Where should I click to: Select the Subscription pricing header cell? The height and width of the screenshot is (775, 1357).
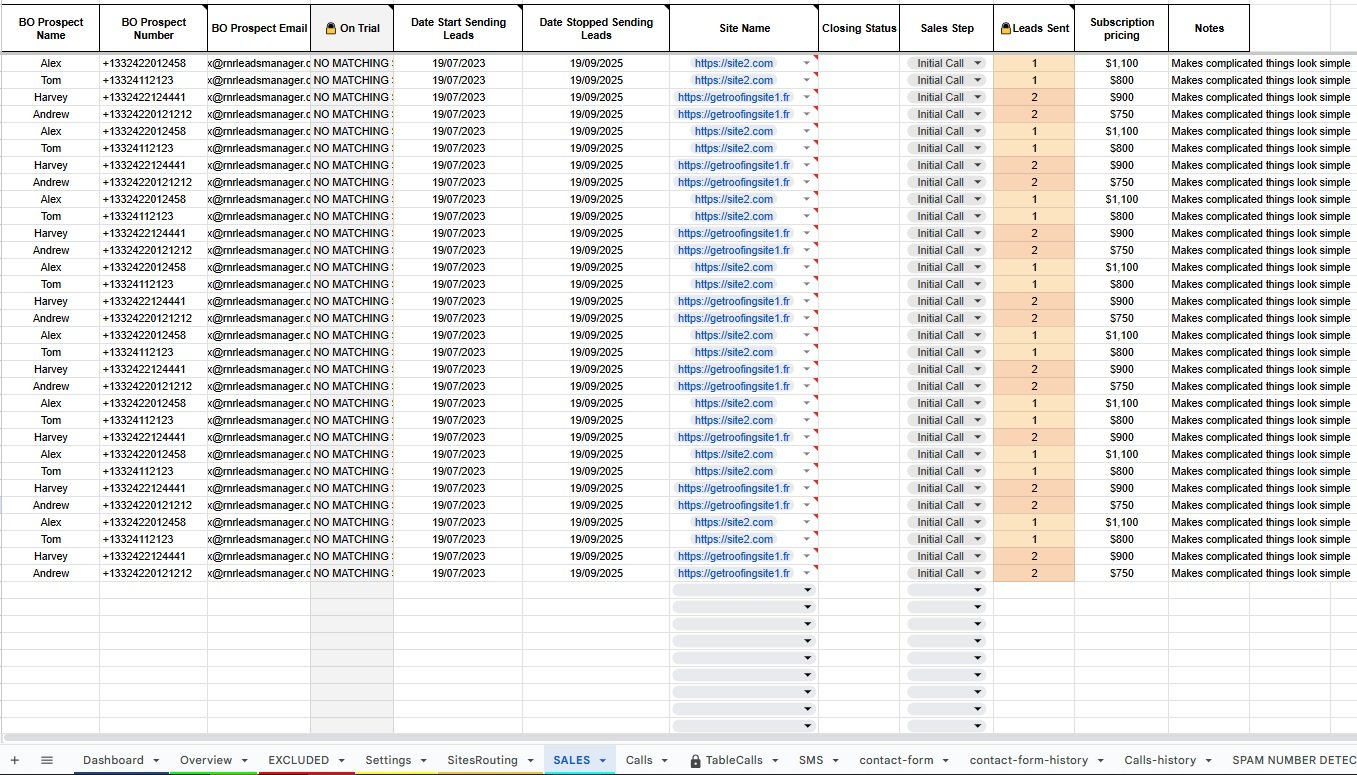pyautogui.click(x=1122, y=28)
